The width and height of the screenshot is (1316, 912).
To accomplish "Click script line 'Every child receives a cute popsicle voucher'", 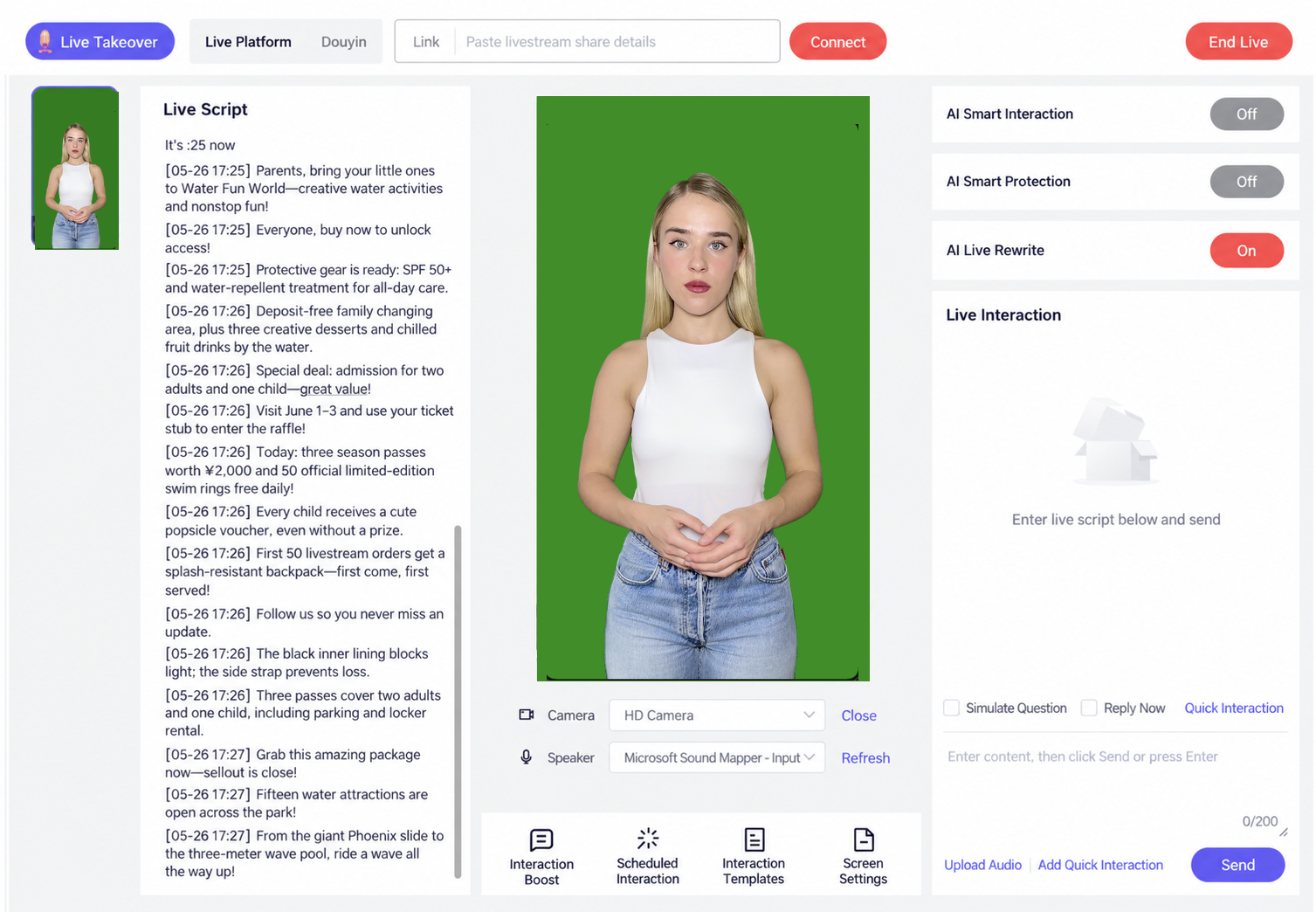I will pos(291,521).
